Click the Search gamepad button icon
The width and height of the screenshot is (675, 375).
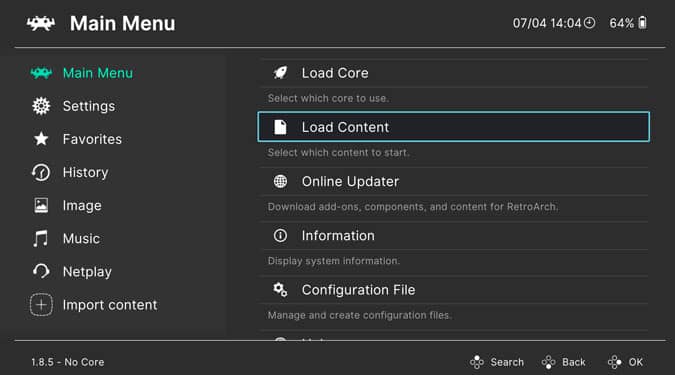(477, 362)
